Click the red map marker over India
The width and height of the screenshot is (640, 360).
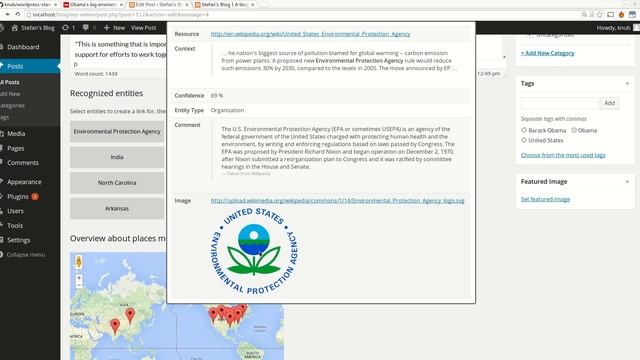coord(115,326)
